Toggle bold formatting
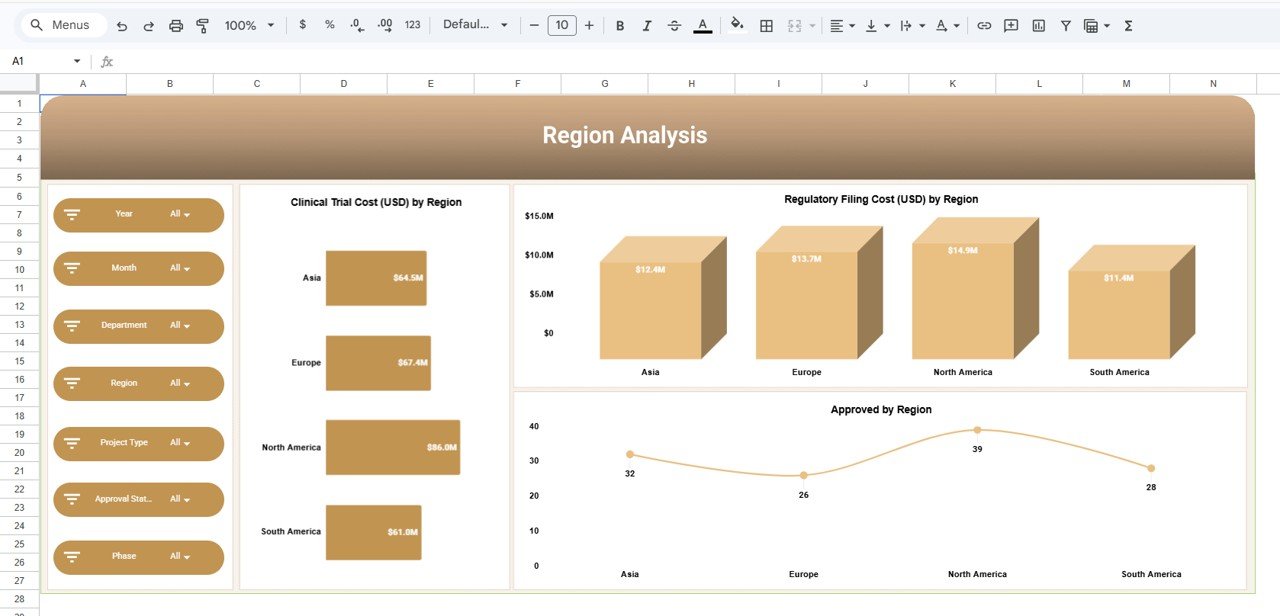Viewport: 1280px width, 616px height. (619, 25)
